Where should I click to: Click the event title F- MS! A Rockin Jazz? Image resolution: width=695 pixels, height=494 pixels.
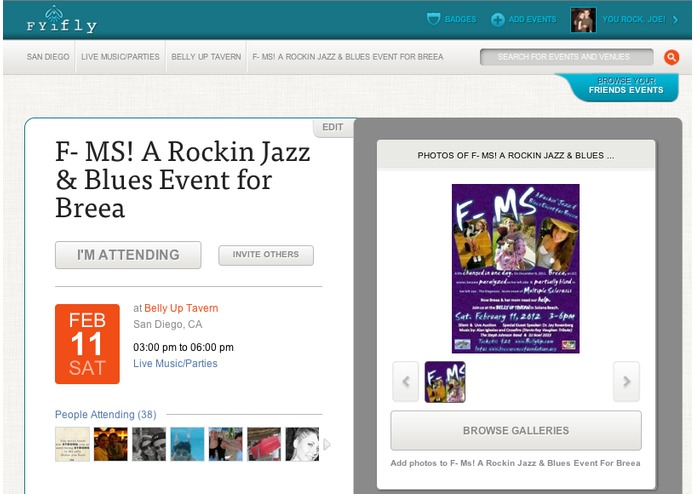pos(183,179)
